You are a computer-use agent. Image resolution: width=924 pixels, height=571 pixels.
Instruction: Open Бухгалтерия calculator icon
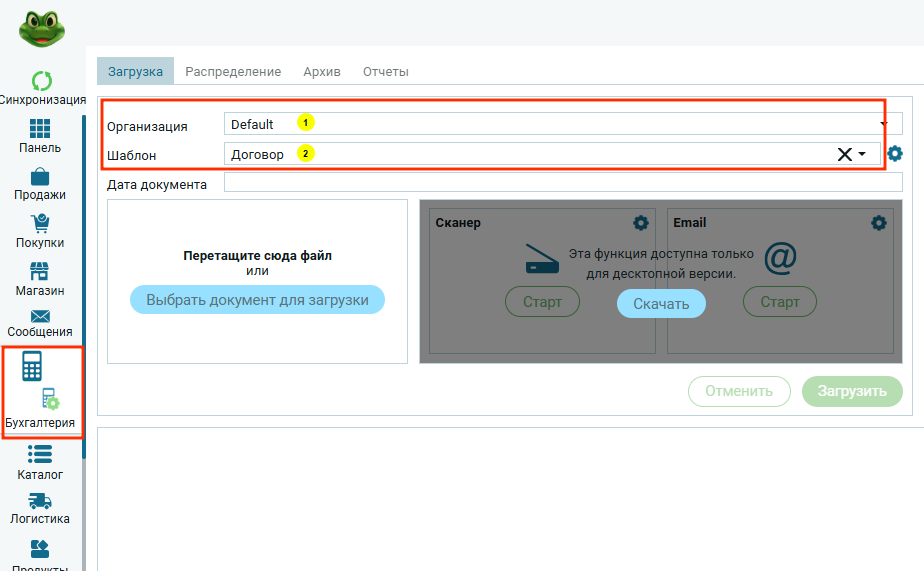pyautogui.click(x=32, y=367)
